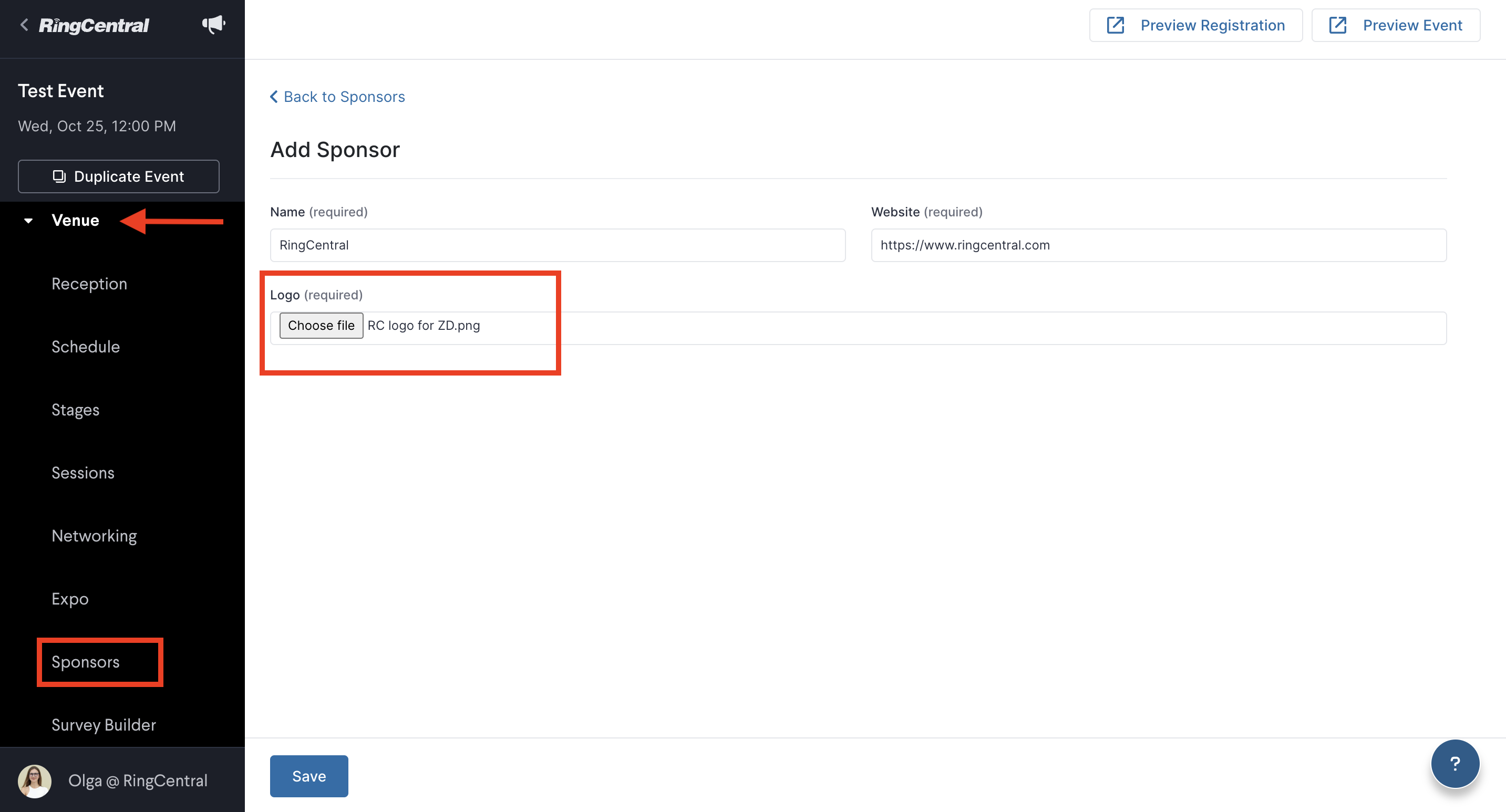The width and height of the screenshot is (1506, 812).
Task: Select the Venue menu heading
Action: tap(75, 220)
